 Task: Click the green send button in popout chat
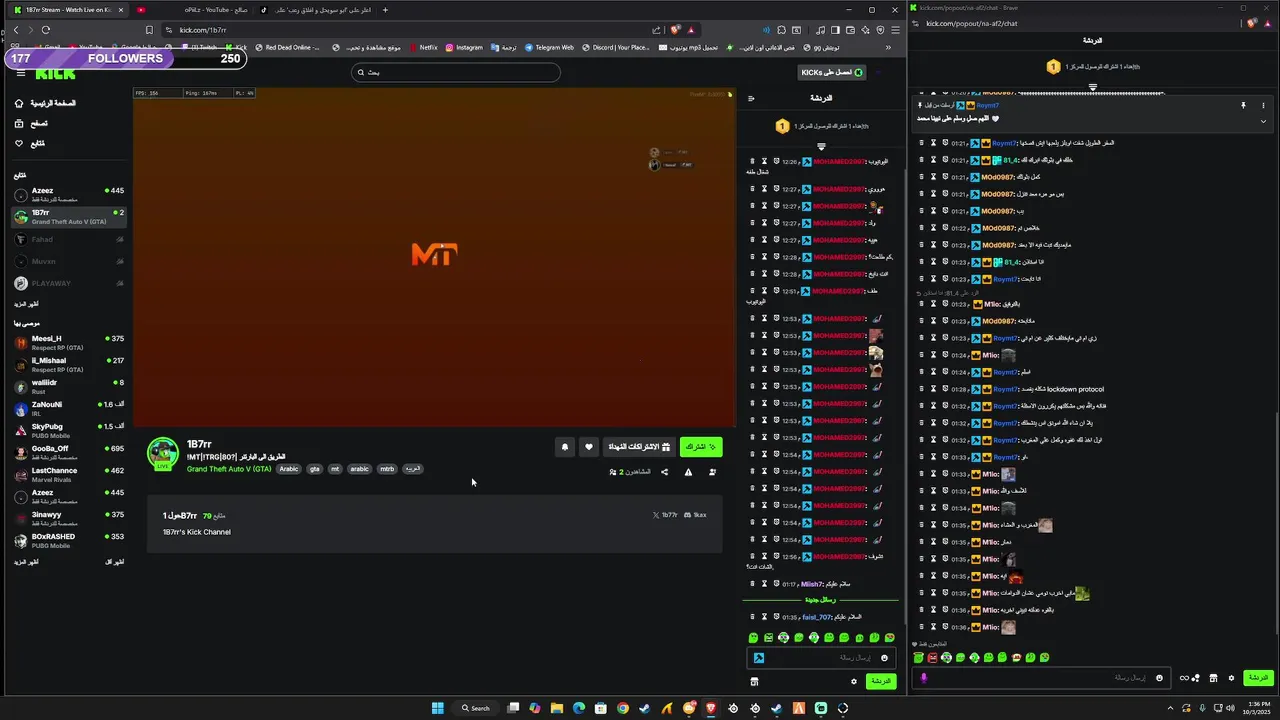coord(1258,678)
